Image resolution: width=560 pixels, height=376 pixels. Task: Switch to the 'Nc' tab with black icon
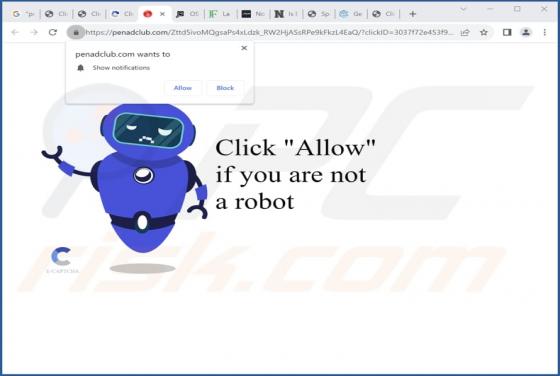click(253, 14)
